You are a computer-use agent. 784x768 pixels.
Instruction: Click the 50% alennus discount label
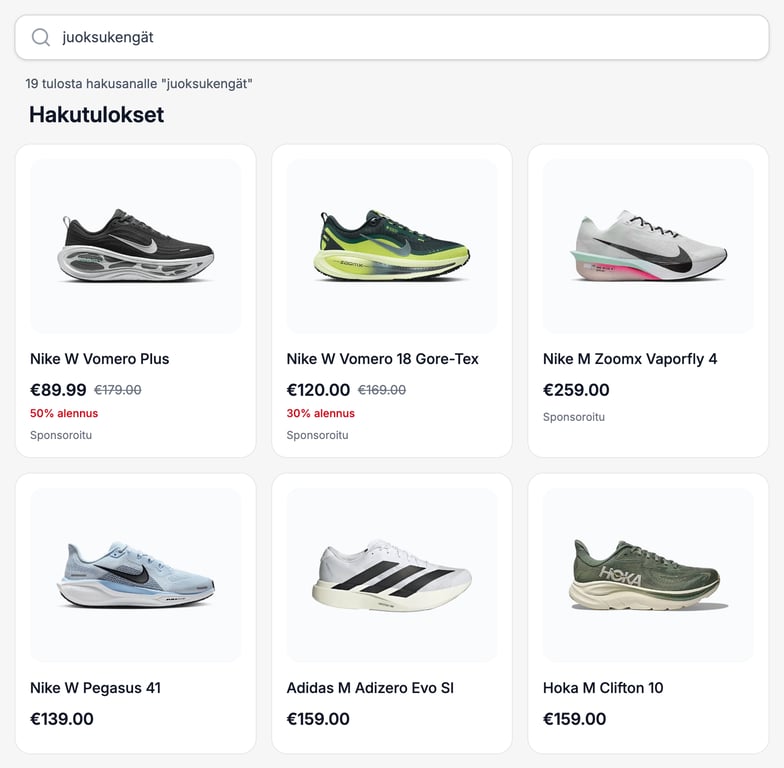click(x=64, y=413)
